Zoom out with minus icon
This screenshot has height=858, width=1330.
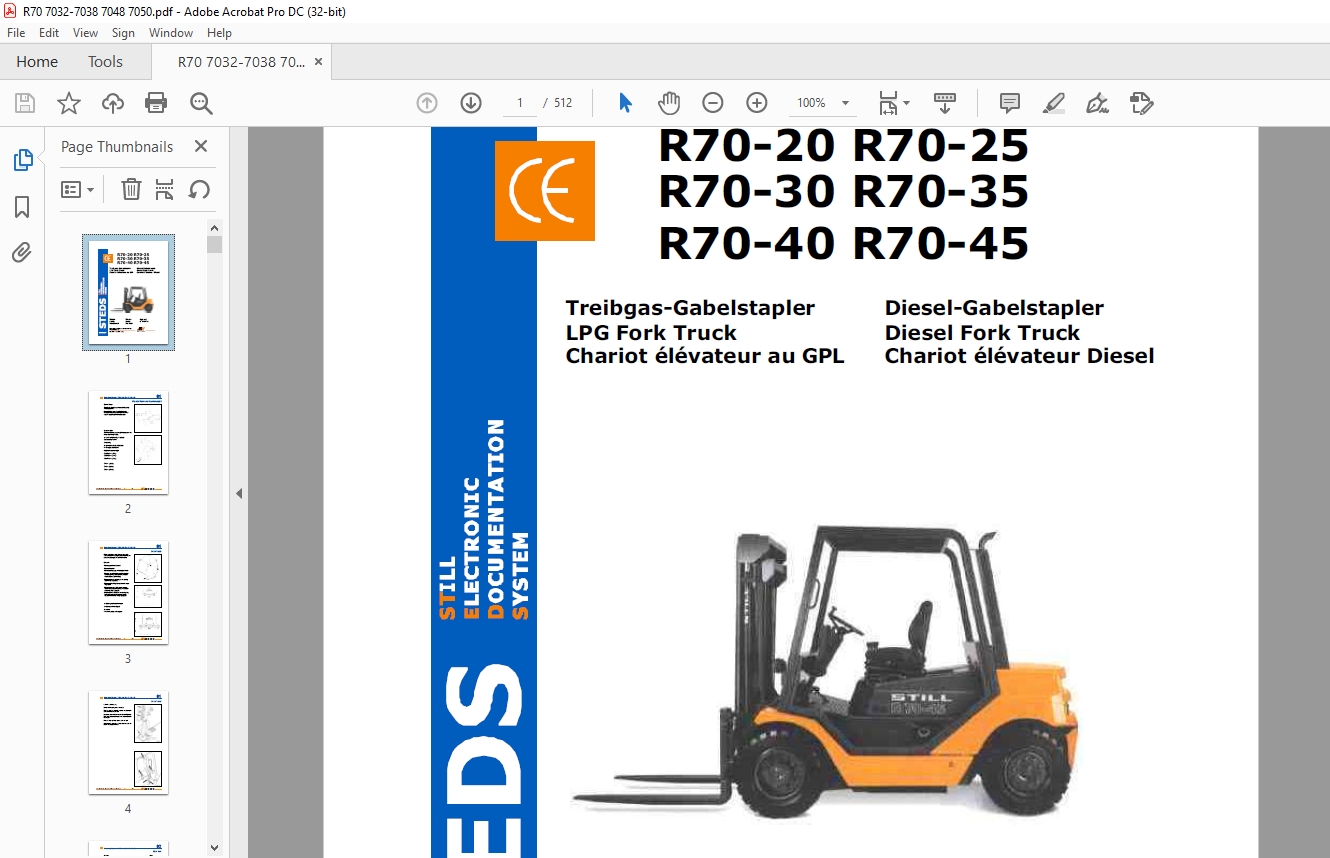click(x=713, y=103)
